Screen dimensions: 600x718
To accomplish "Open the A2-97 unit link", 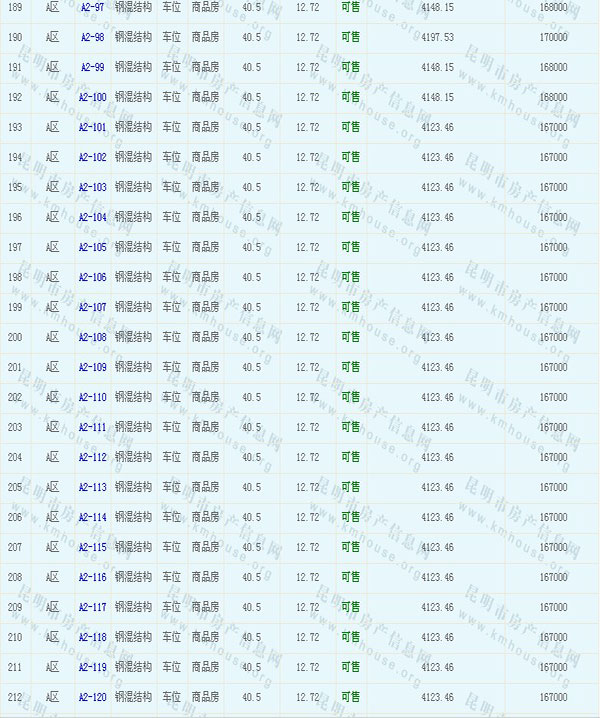I will point(92,7).
